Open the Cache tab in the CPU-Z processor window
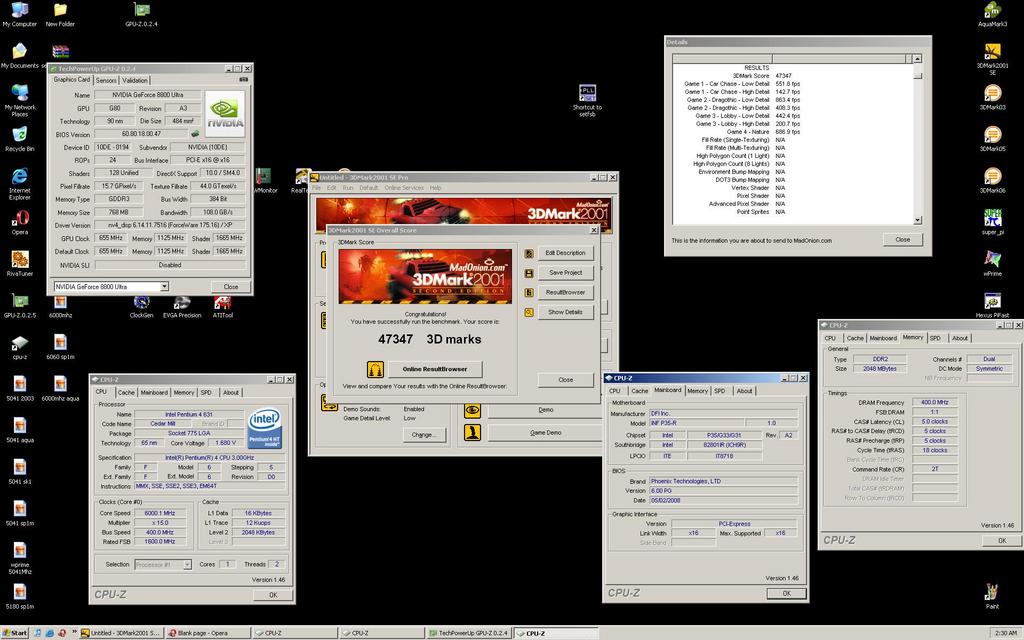Screen dimensions: 1024x640 [126, 392]
